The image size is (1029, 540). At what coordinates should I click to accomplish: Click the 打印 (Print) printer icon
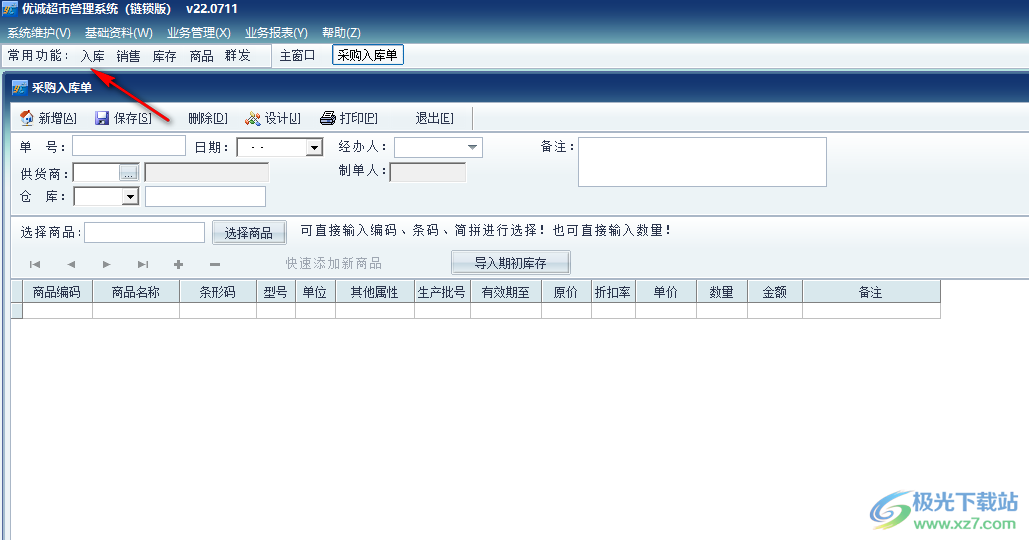click(327, 118)
